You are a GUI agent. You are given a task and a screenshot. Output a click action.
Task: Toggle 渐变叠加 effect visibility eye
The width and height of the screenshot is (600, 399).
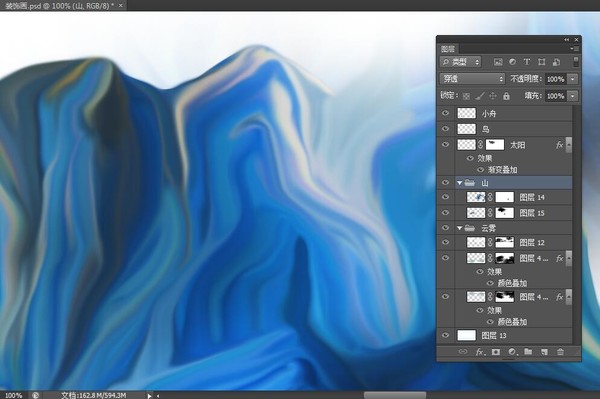click(481, 169)
